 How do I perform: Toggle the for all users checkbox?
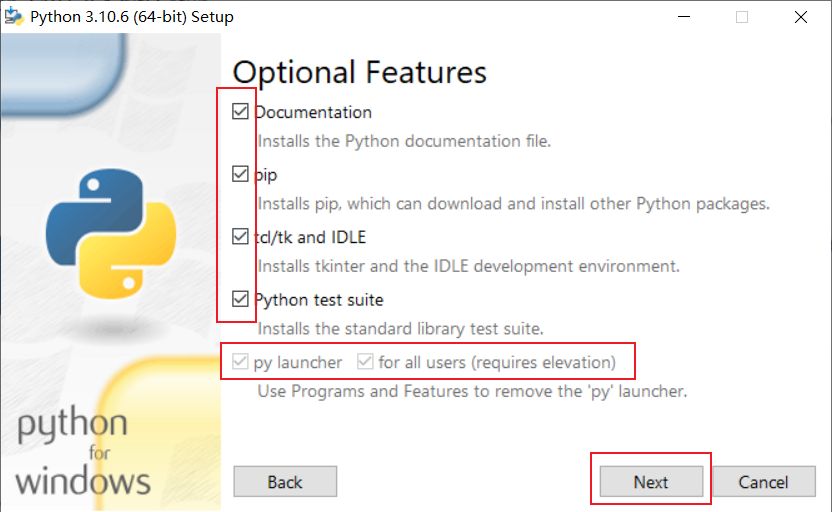pyautogui.click(x=365, y=362)
